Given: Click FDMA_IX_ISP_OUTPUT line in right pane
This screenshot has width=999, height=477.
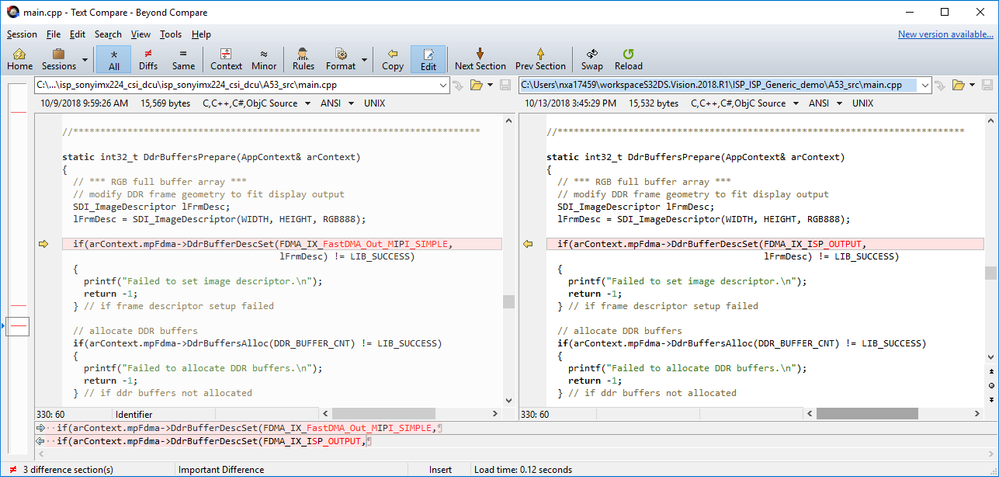Looking at the screenshot, I should tap(764, 244).
